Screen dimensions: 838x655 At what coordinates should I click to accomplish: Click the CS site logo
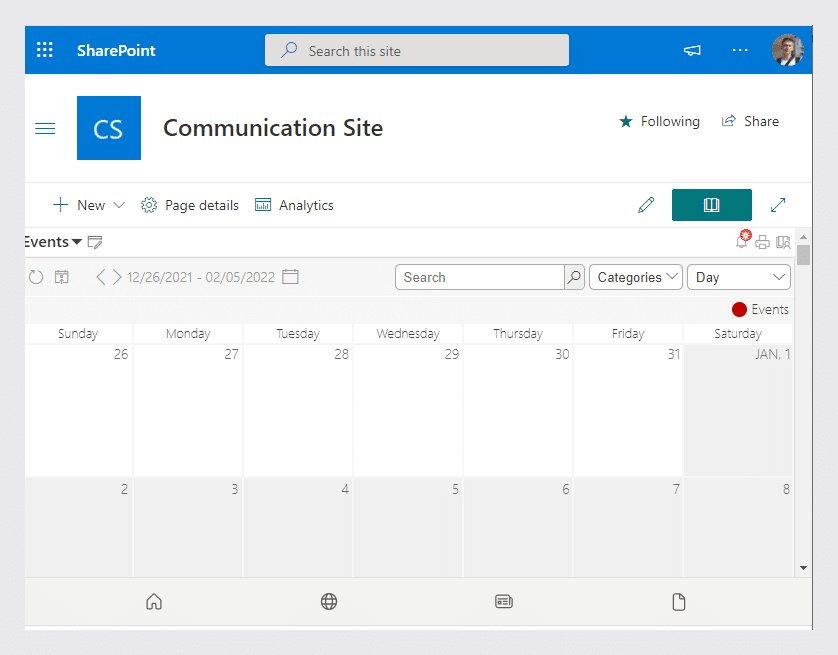tap(109, 128)
